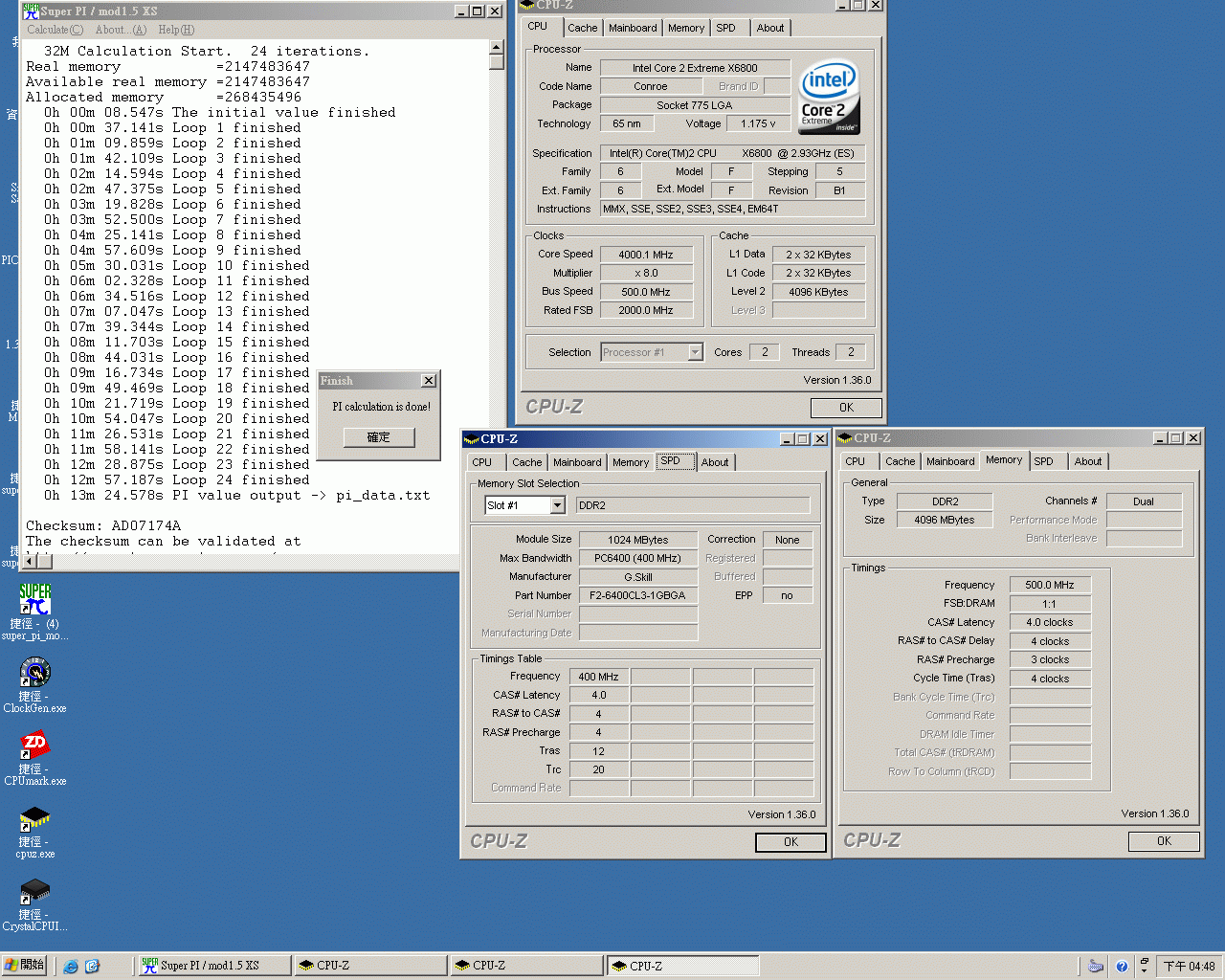Click the Manufacturer G.Skill value
This screenshot has height=980, width=1225.
pos(637,577)
